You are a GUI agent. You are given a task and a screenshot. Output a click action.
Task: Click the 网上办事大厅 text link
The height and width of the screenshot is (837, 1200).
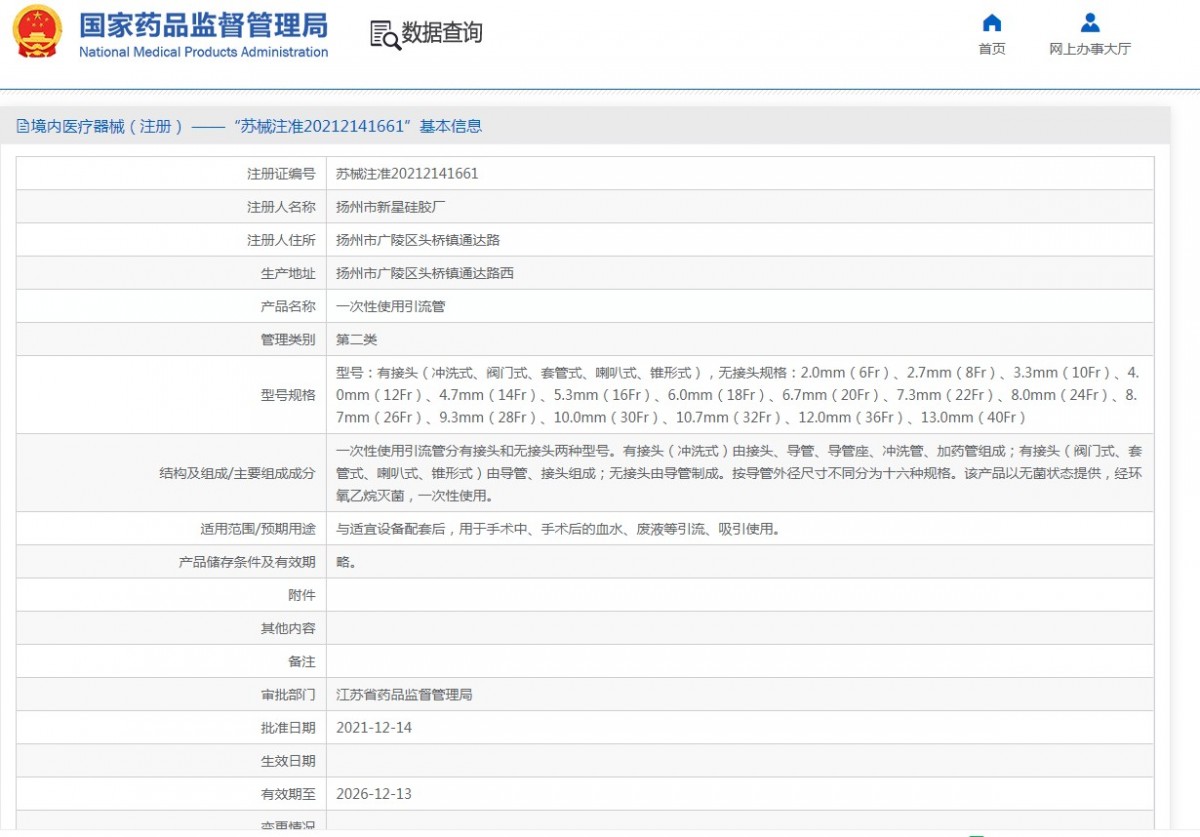pyautogui.click(x=1090, y=49)
